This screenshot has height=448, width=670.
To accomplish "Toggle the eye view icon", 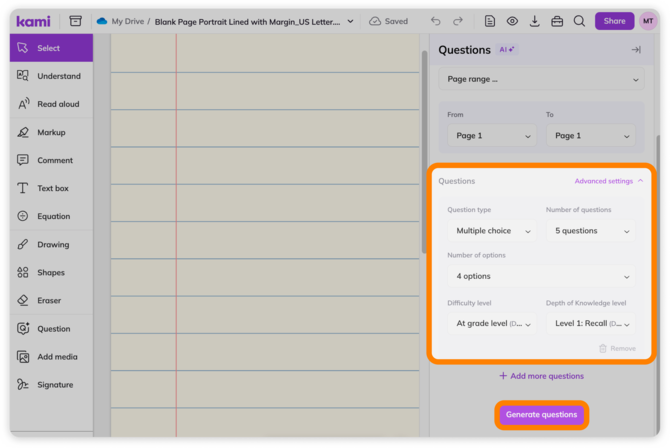I will [512, 21].
